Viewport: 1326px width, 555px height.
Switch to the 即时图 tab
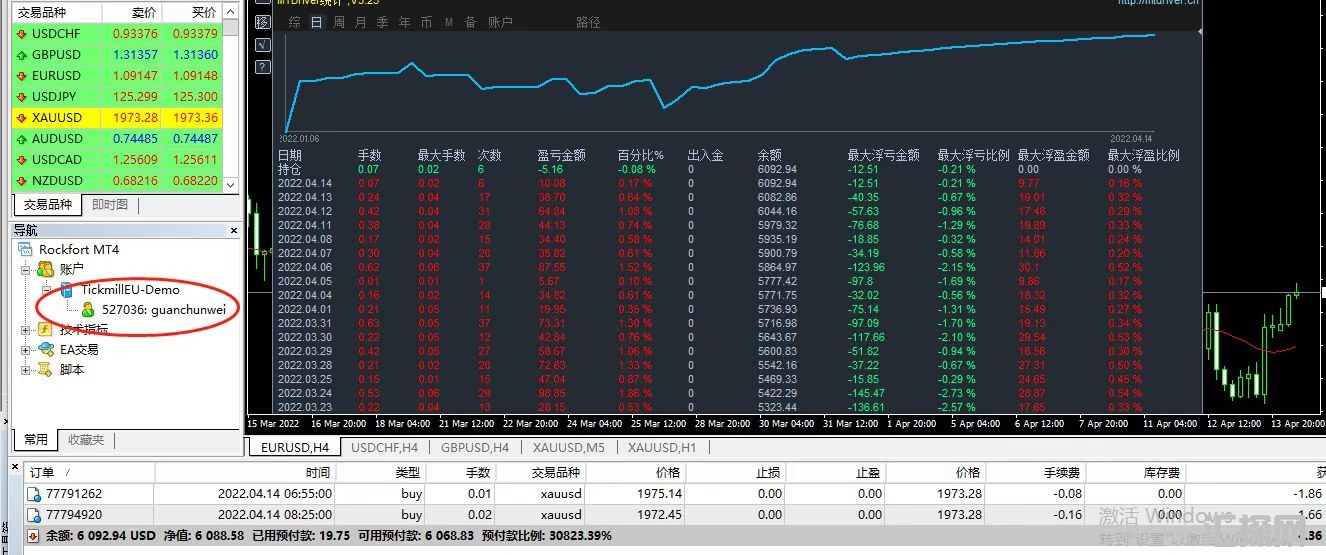[110, 204]
